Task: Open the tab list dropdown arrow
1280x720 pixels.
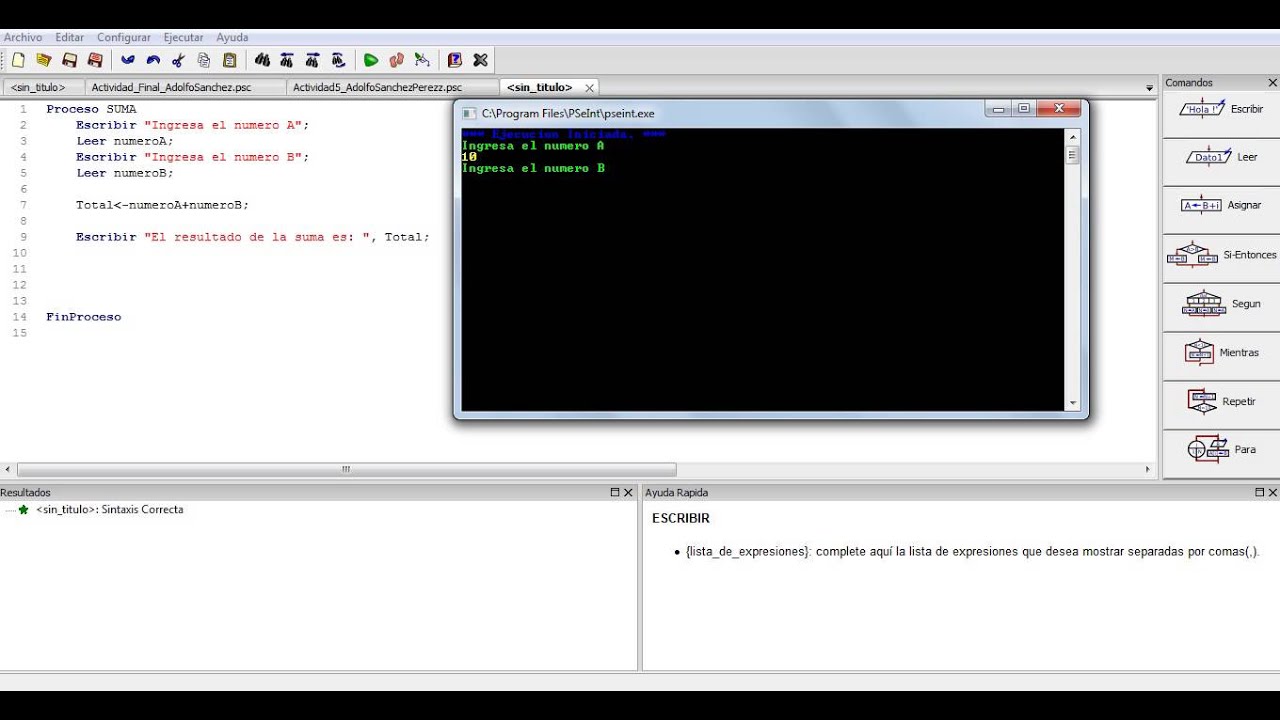Action: (1149, 88)
